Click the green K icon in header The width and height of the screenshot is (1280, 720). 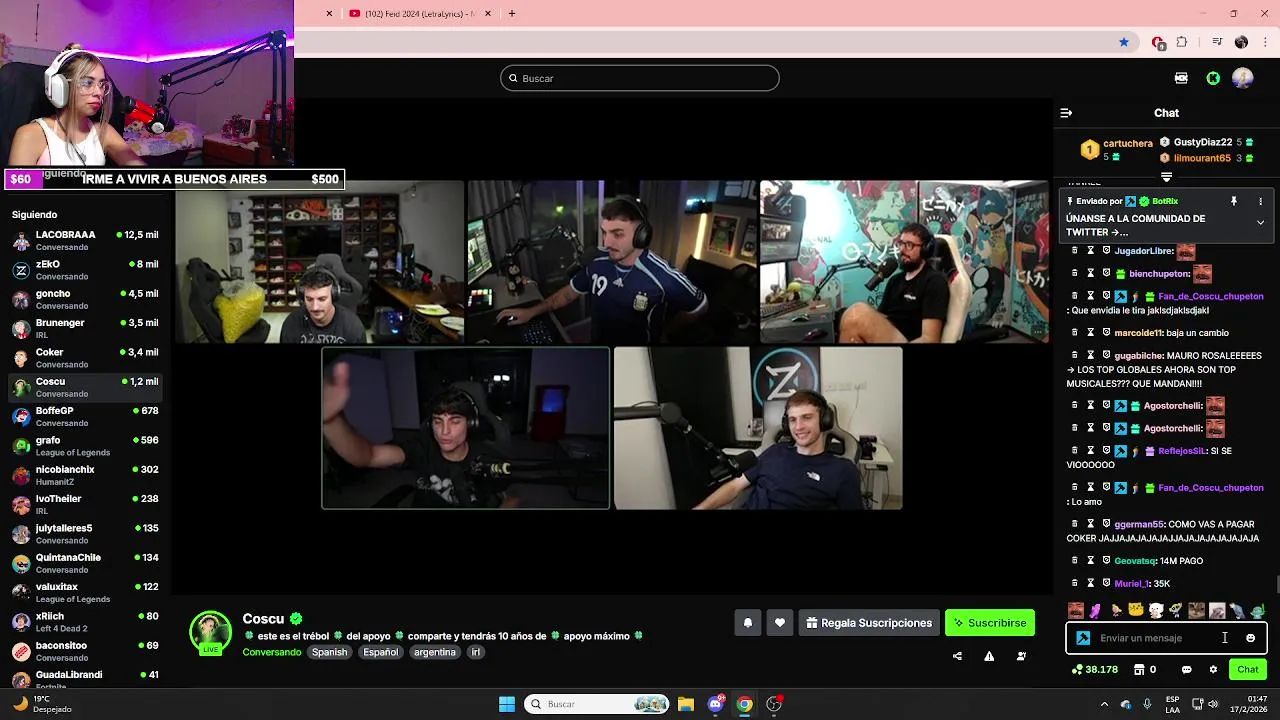tap(1213, 78)
